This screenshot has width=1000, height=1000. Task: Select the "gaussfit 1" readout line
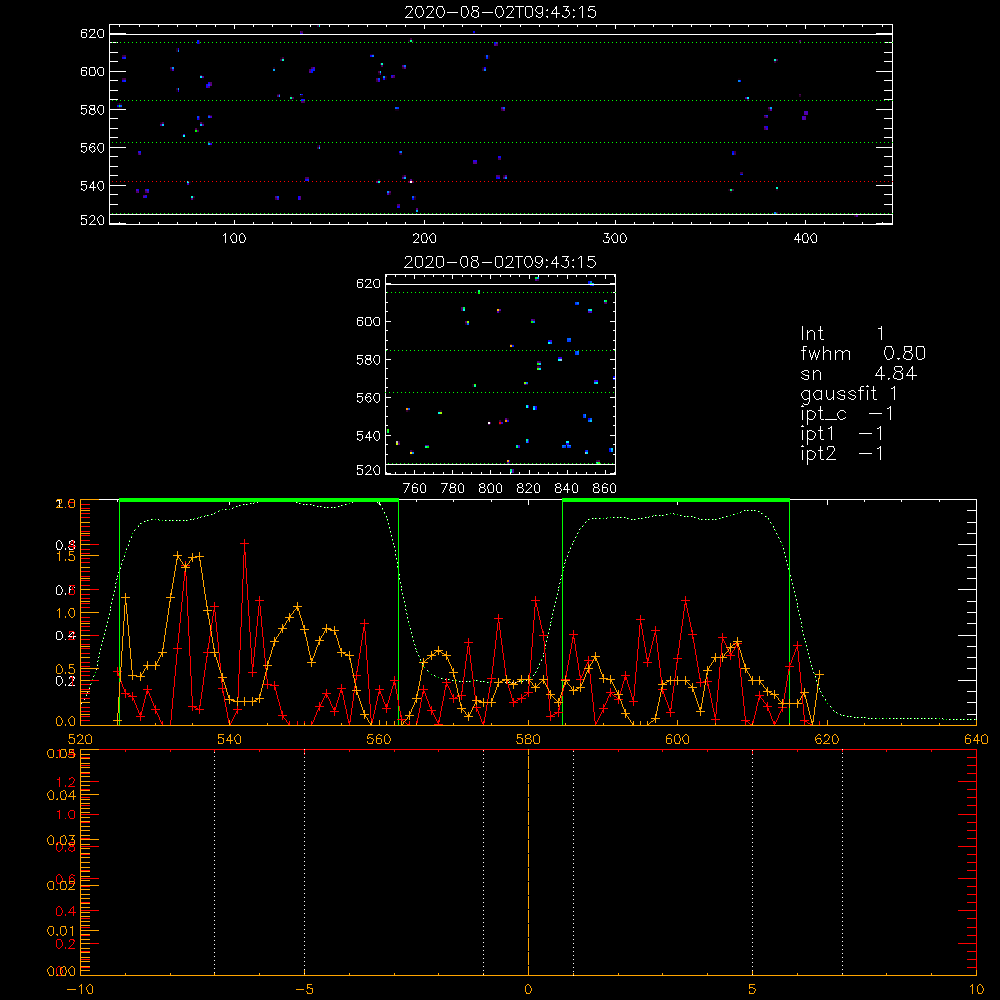[849, 394]
